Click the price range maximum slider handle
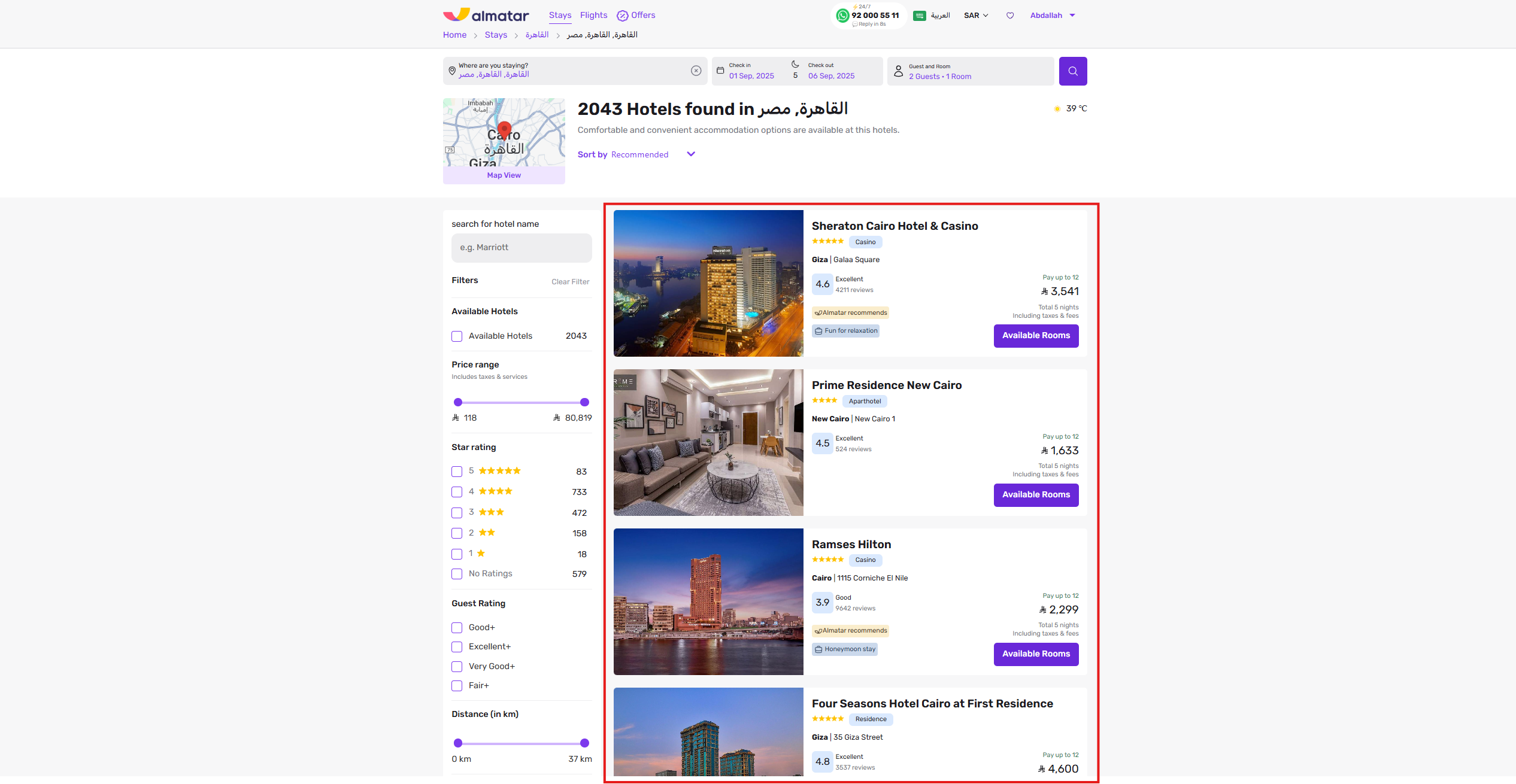1516x784 pixels. pos(584,402)
